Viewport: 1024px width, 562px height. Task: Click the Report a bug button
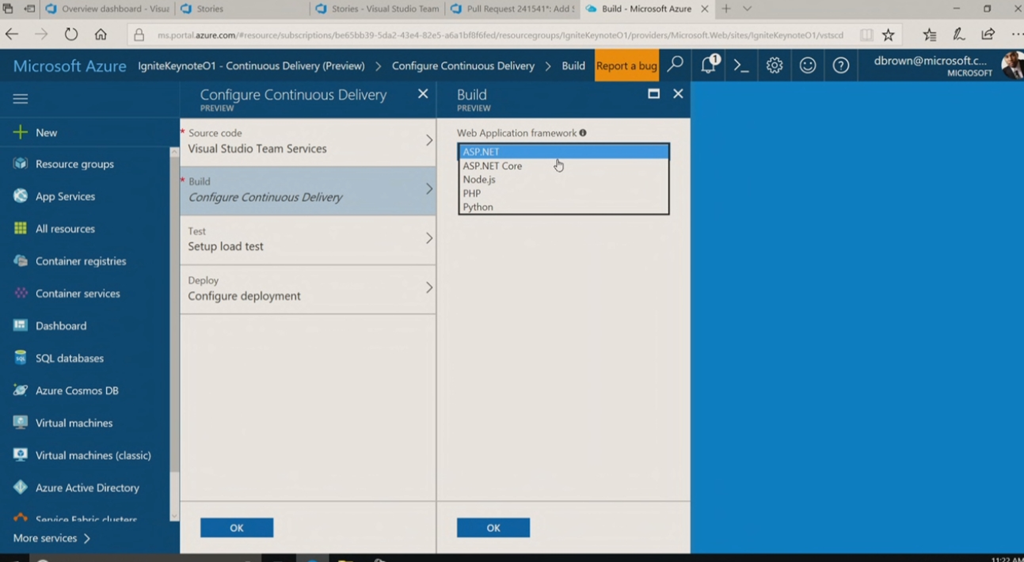(626, 66)
